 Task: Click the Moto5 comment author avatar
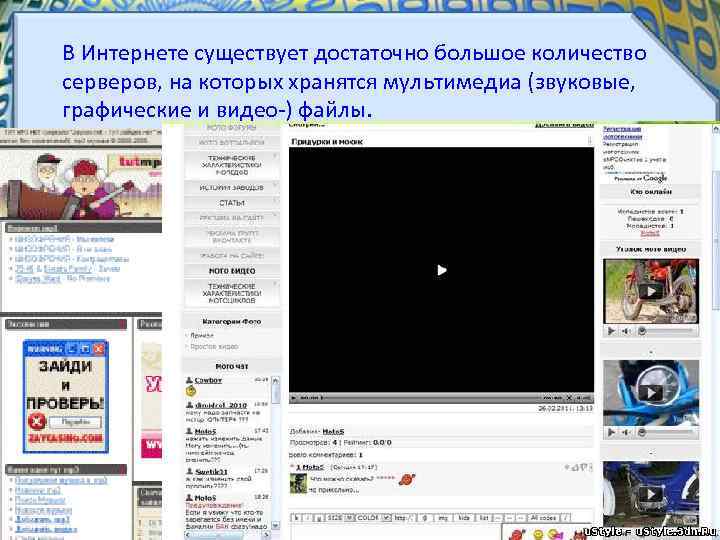pos(298,484)
